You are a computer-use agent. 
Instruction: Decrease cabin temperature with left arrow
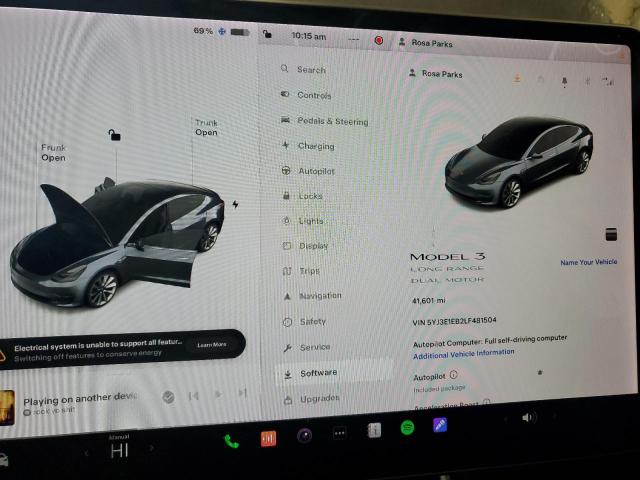click(86, 452)
